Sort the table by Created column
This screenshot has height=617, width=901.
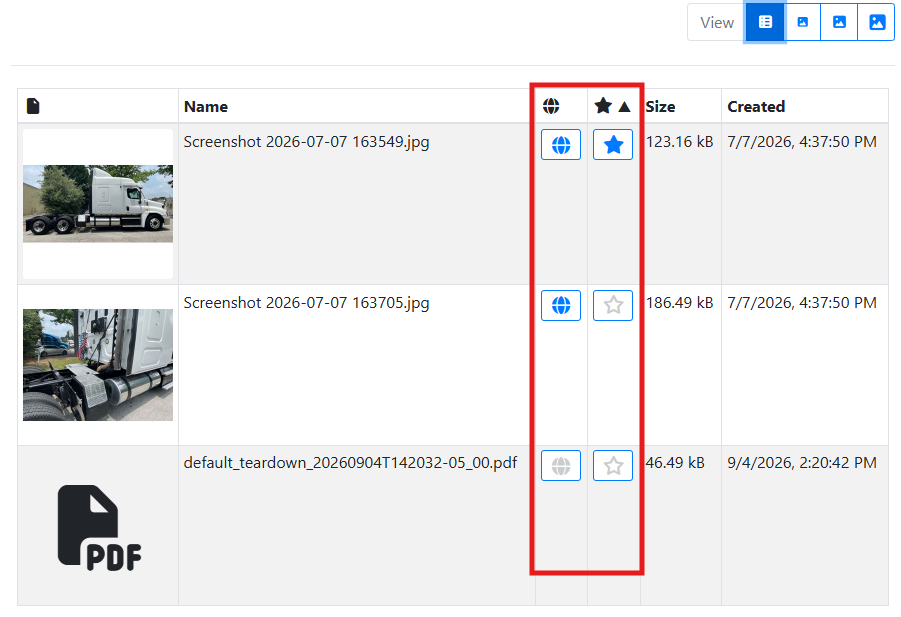coord(756,107)
